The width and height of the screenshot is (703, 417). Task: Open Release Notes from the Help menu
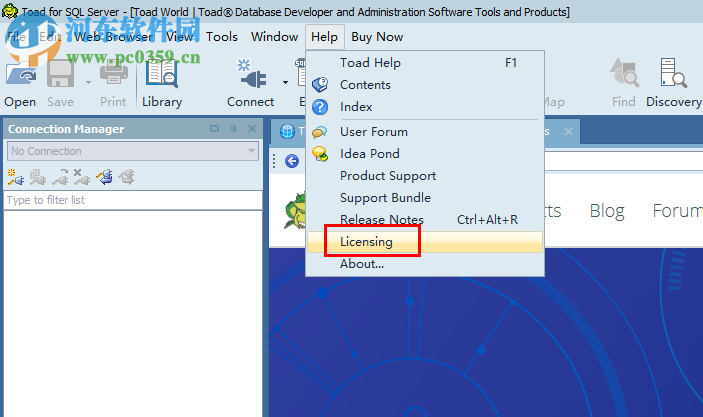425,220
